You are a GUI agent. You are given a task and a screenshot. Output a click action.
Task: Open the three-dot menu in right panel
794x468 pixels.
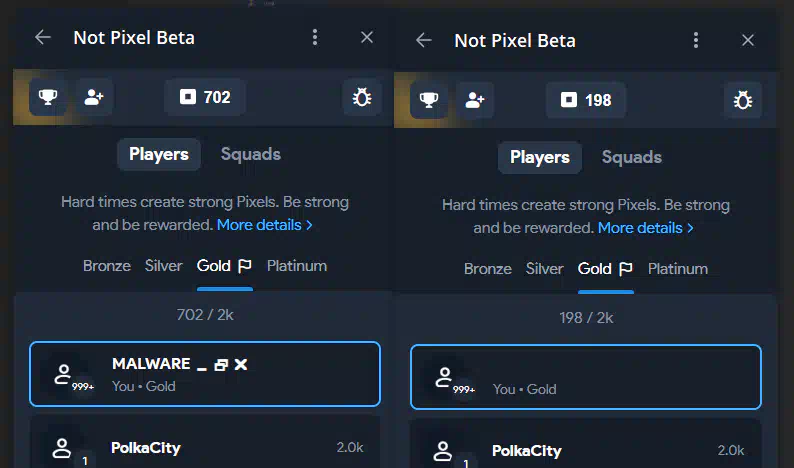tap(696, 40)
